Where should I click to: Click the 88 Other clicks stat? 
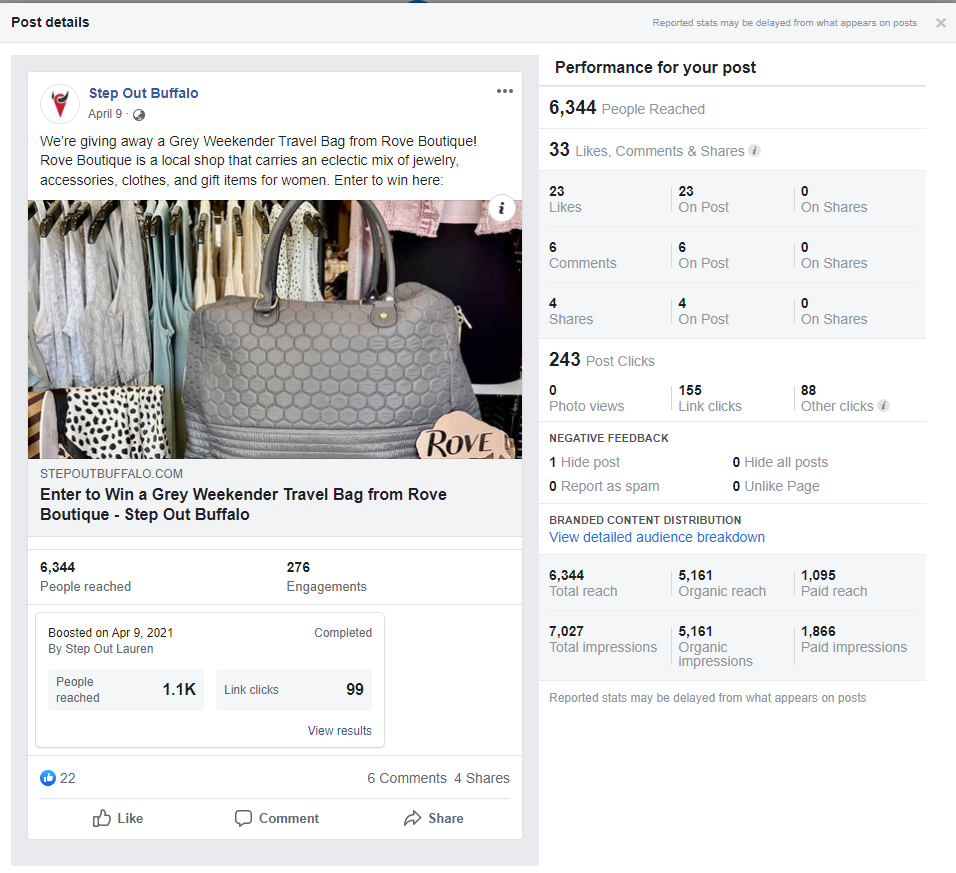(837, 398)
